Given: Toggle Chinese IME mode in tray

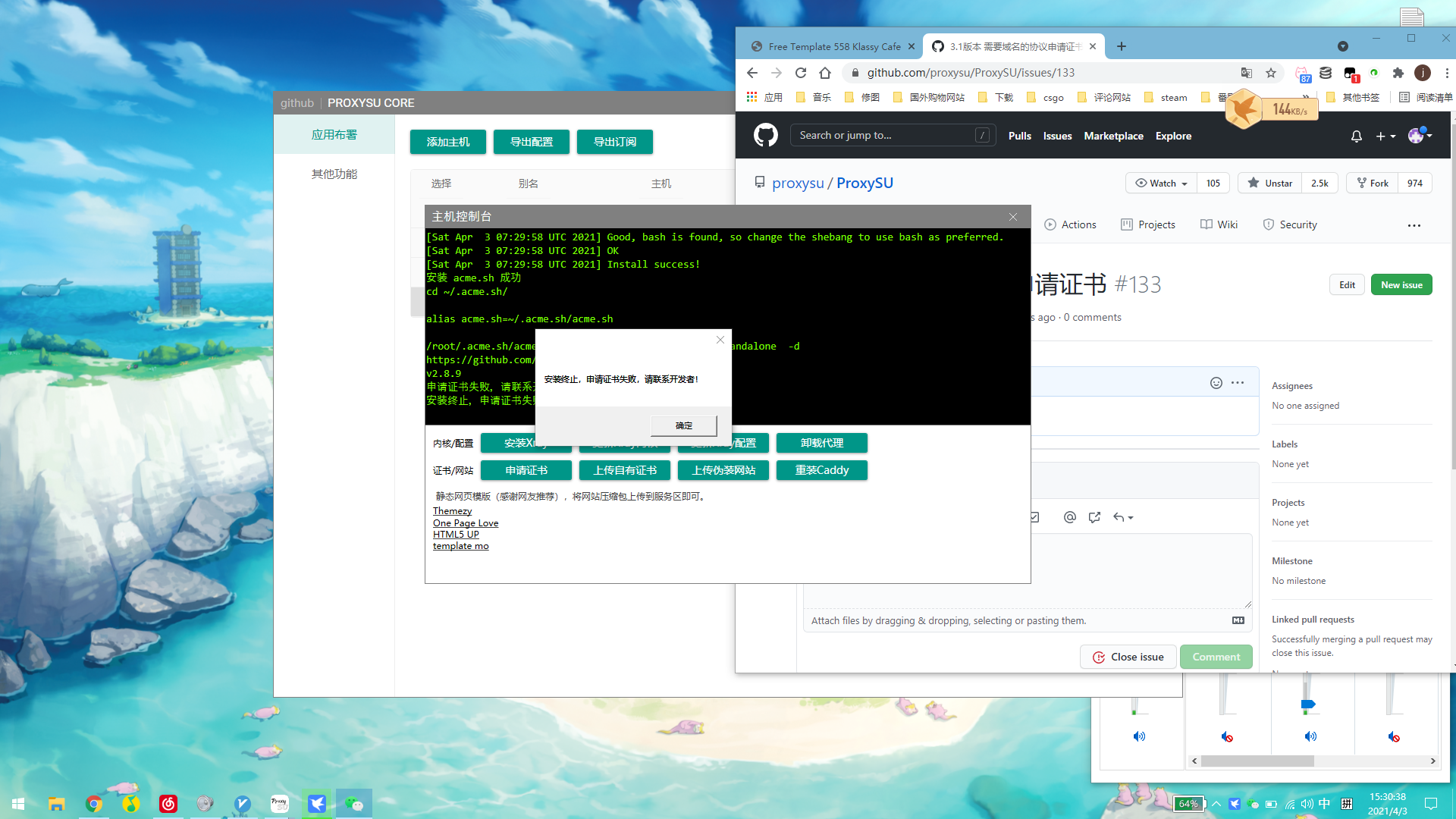Looking at the screenshot, I should click(x=1325, y=804).
